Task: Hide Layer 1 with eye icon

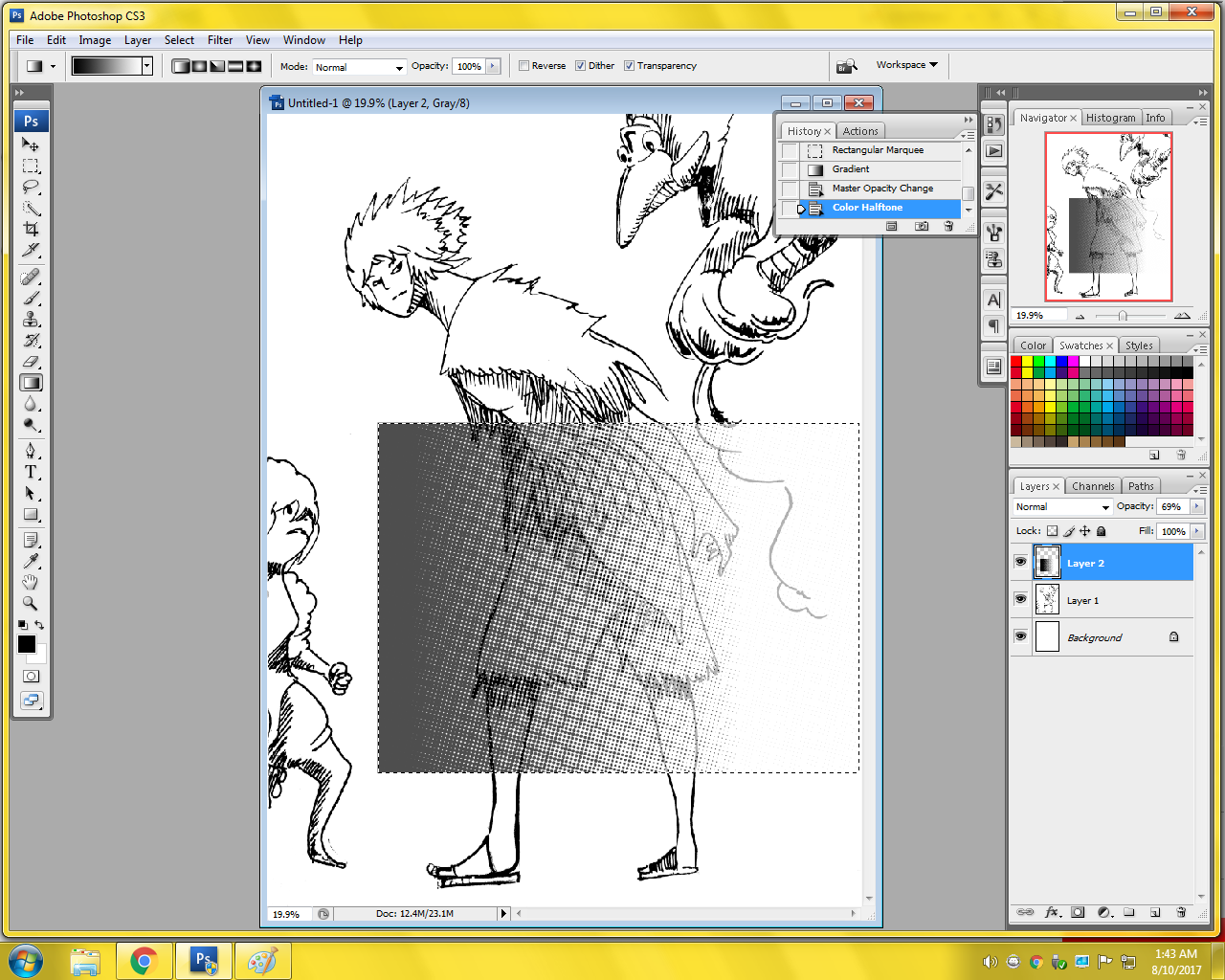Action: click(1020, 600)
